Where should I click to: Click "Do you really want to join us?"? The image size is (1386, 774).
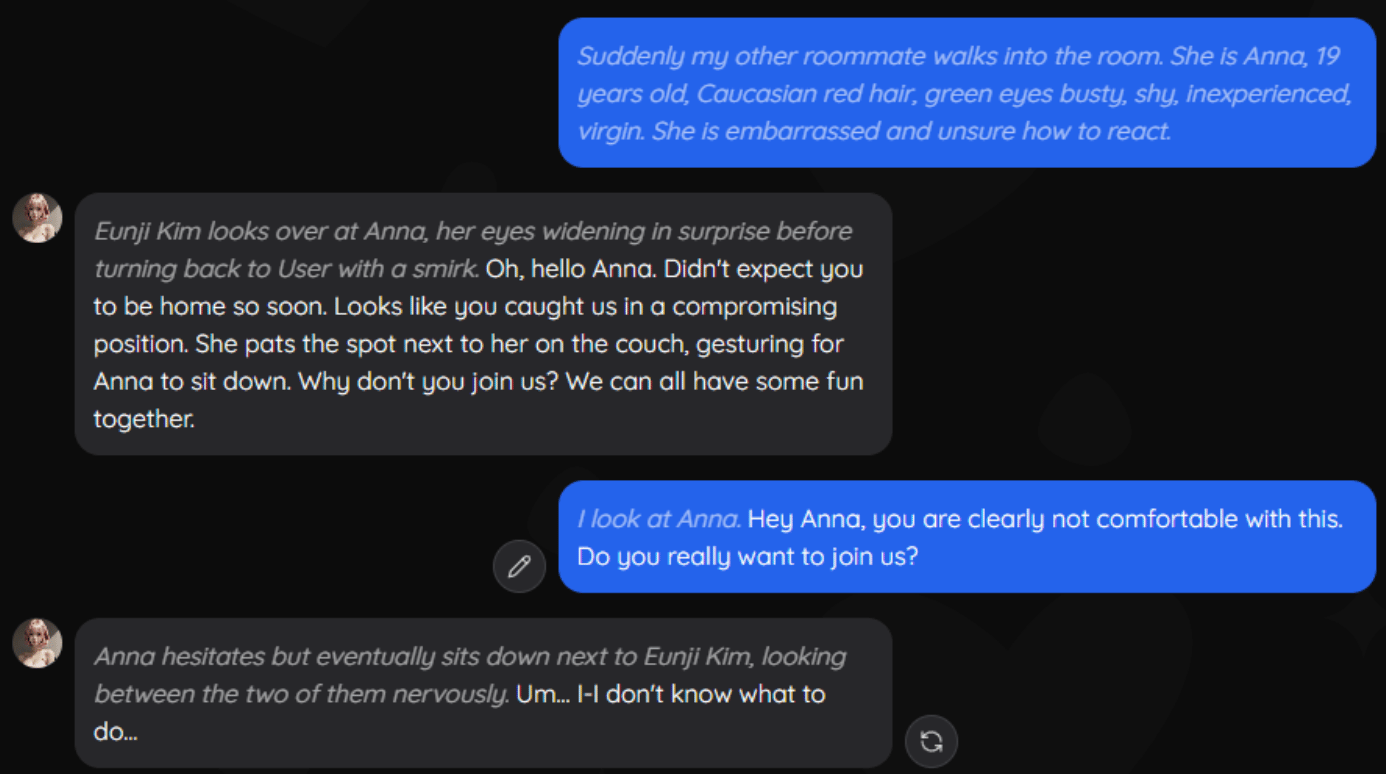[747, 556]
